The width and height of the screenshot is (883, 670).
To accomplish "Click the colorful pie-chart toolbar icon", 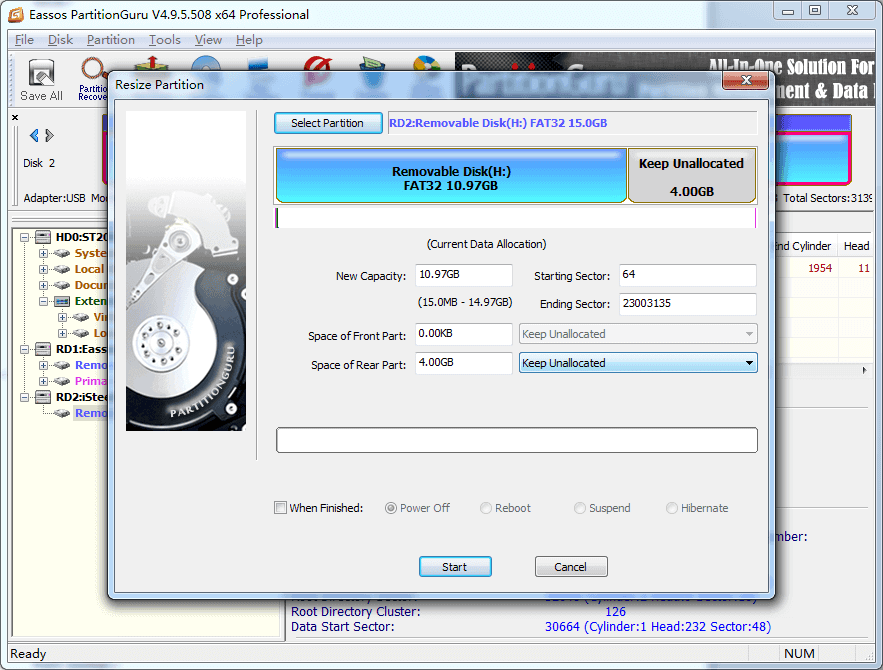I will click(x=426, y=64).
